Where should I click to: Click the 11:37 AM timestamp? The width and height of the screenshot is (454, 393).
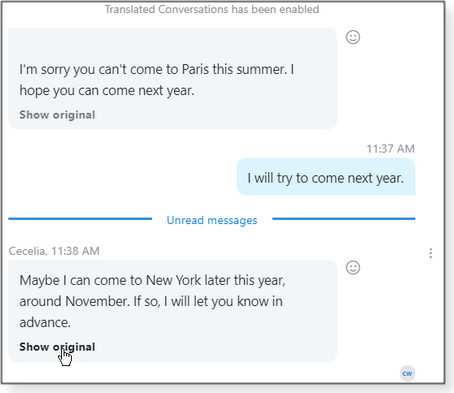tap(390, 149)
